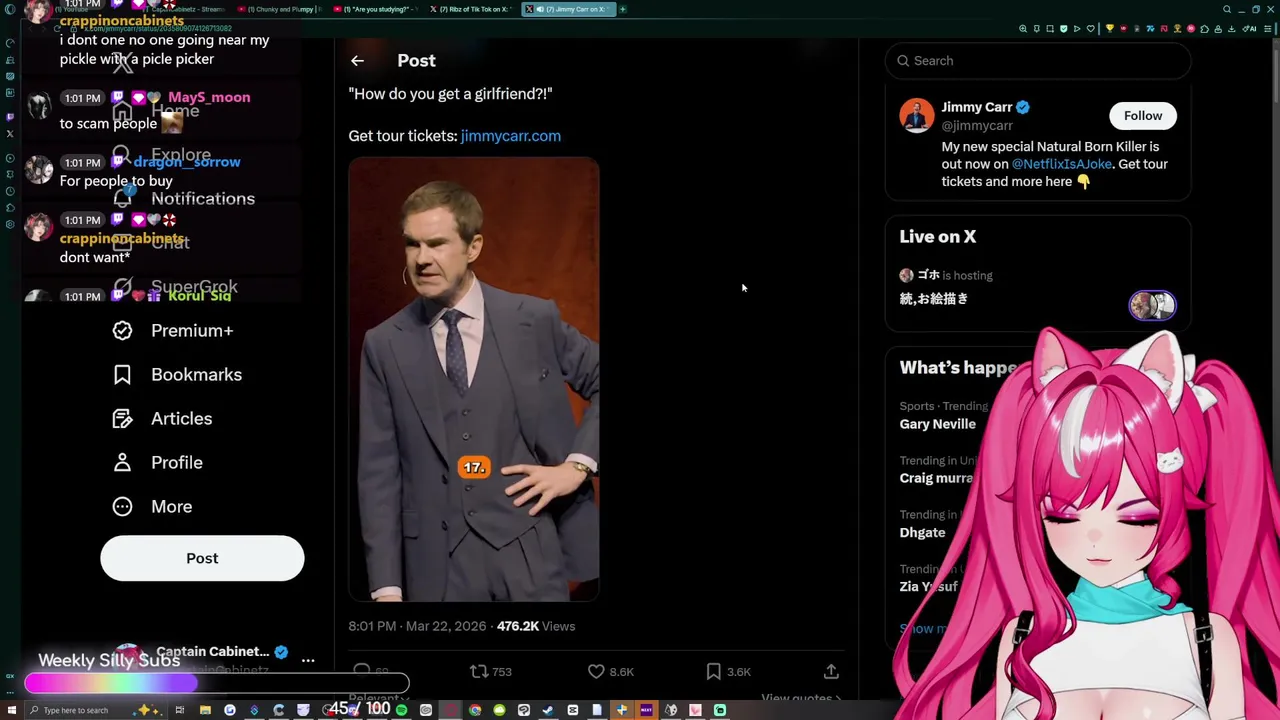
Task: Share the post with the upload arrow icon
Action: (x=831, y=672)
